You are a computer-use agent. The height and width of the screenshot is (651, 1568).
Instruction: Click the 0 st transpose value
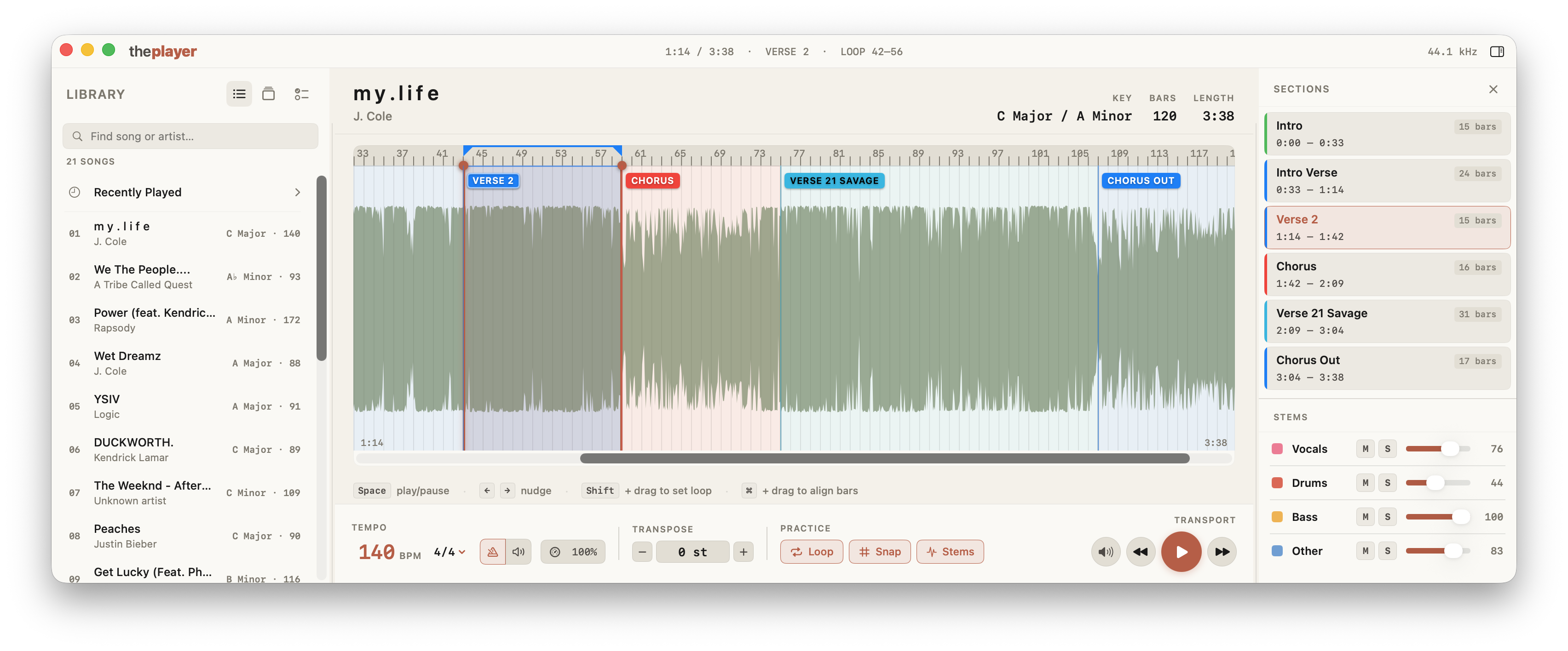tap(693, 552)
